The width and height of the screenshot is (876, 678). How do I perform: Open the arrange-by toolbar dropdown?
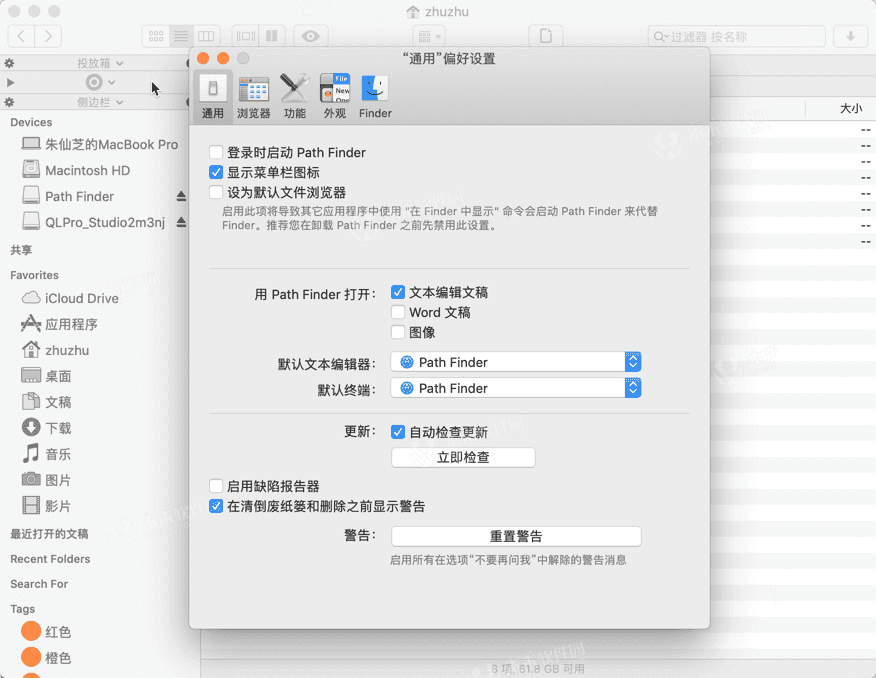coord(429,37)
